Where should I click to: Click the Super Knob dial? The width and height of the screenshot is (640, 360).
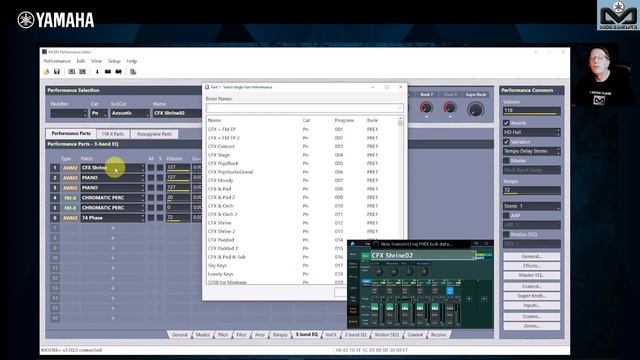(x=476, y=109)
